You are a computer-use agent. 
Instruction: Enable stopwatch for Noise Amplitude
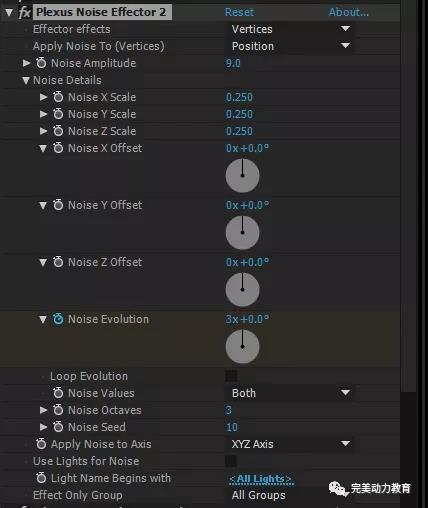(41, 63)
